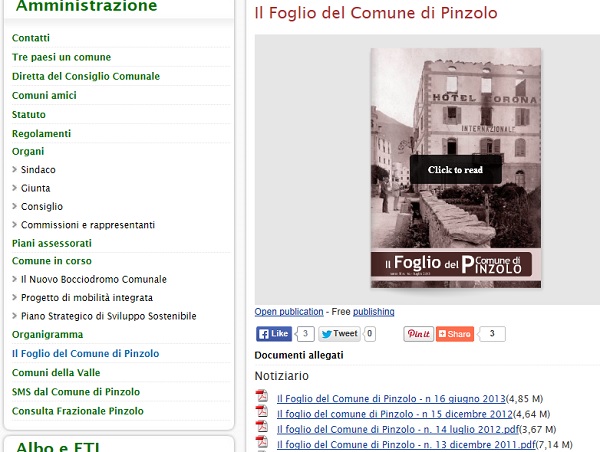This screenshot has width=600, height=452.
Task: Open the Contatti menu item
Action: [30, 37]
